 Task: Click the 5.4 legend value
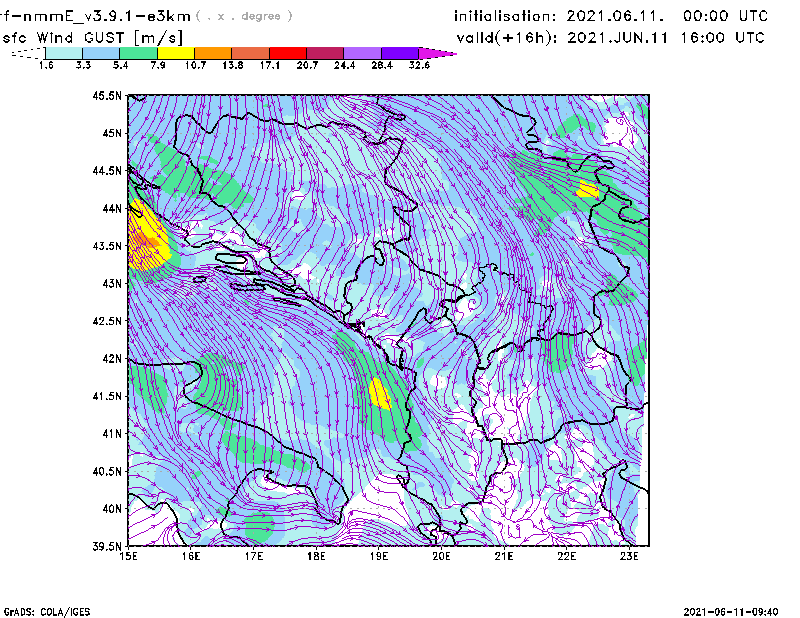coord(120,65)
